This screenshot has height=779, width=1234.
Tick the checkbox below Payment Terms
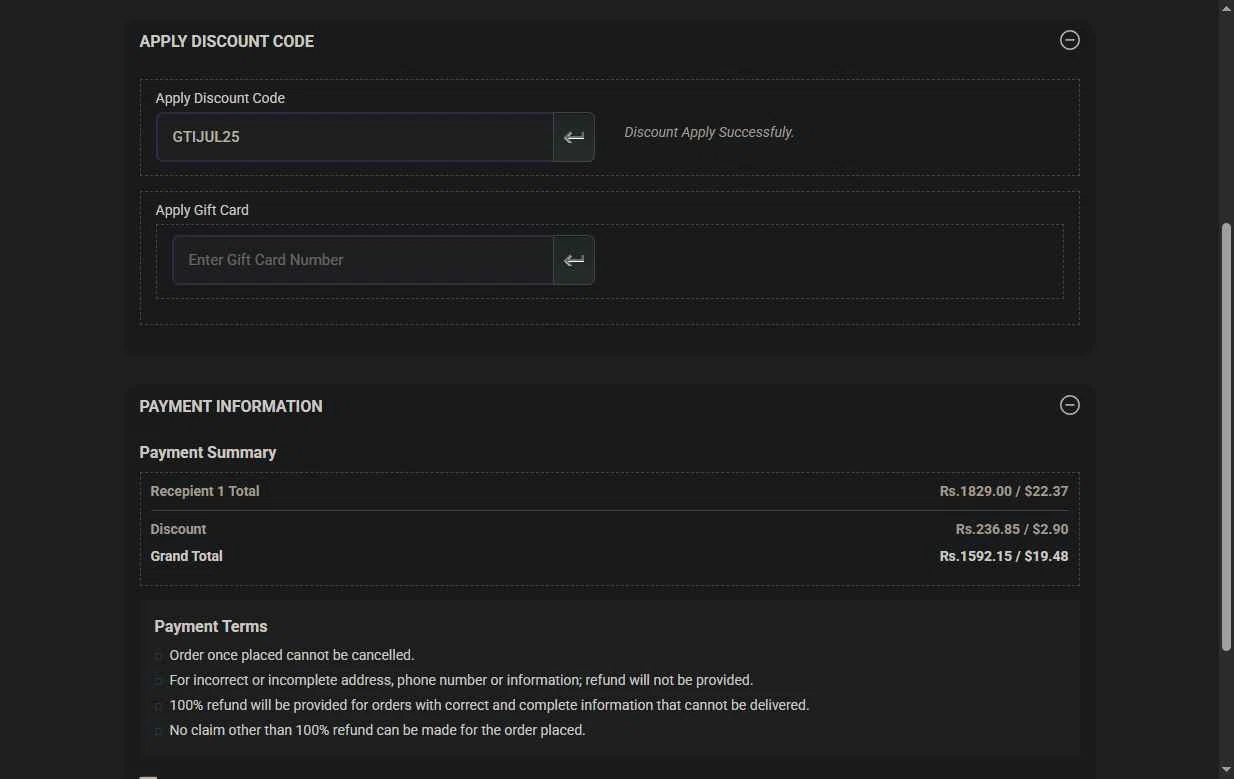(x=148, y=776)
